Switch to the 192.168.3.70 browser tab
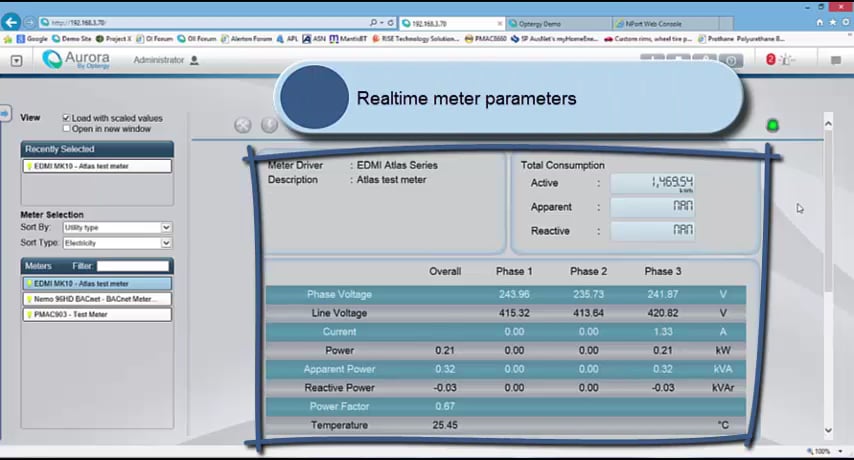The image size is (854, 460). [x=451, y=23]
